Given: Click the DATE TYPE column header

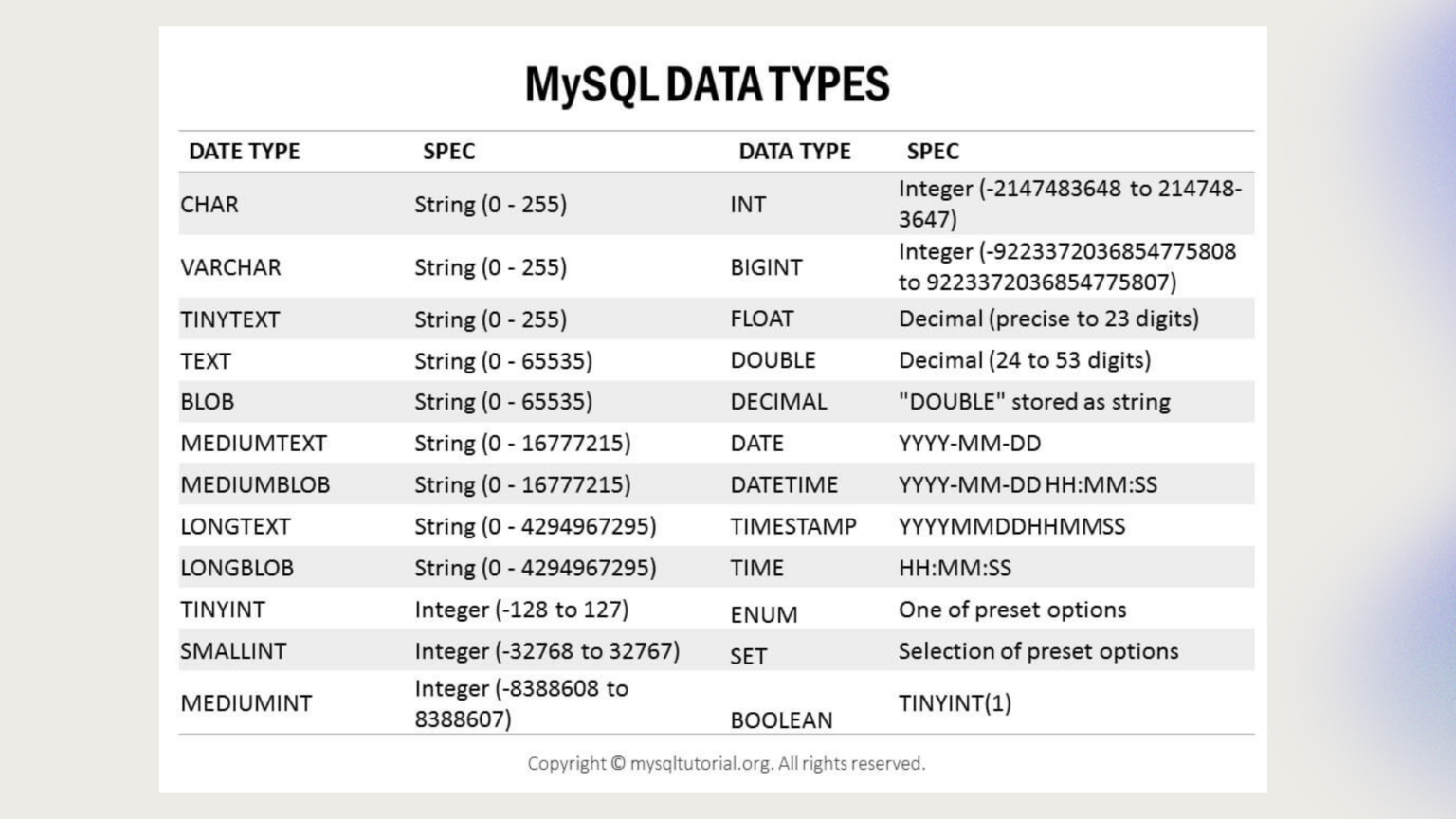Looking at the screenshot, I should (244, 152).
